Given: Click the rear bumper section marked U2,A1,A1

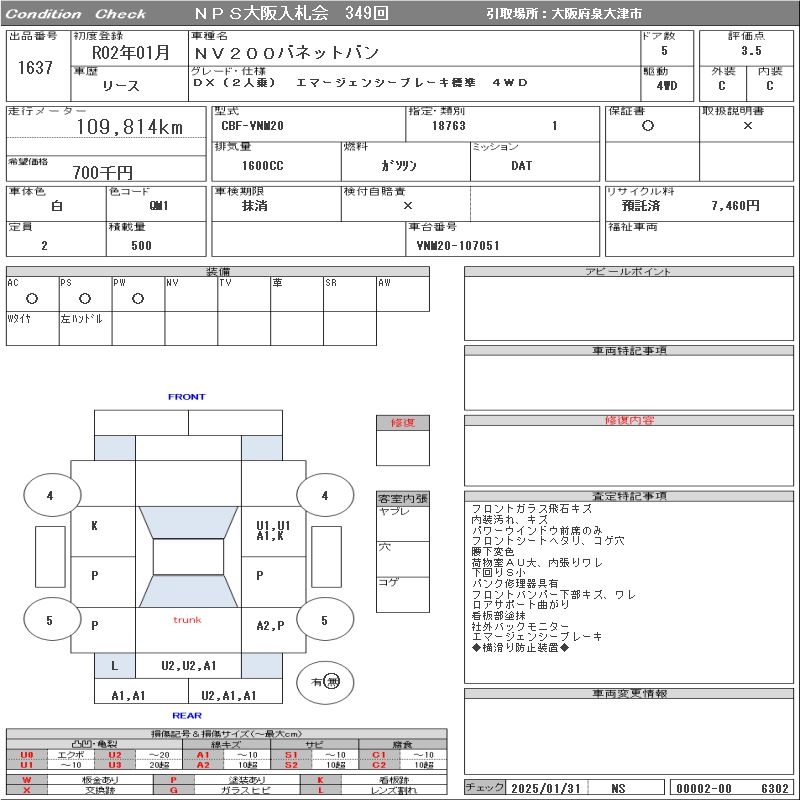Looking at the screenshot, I should [229, 695].
